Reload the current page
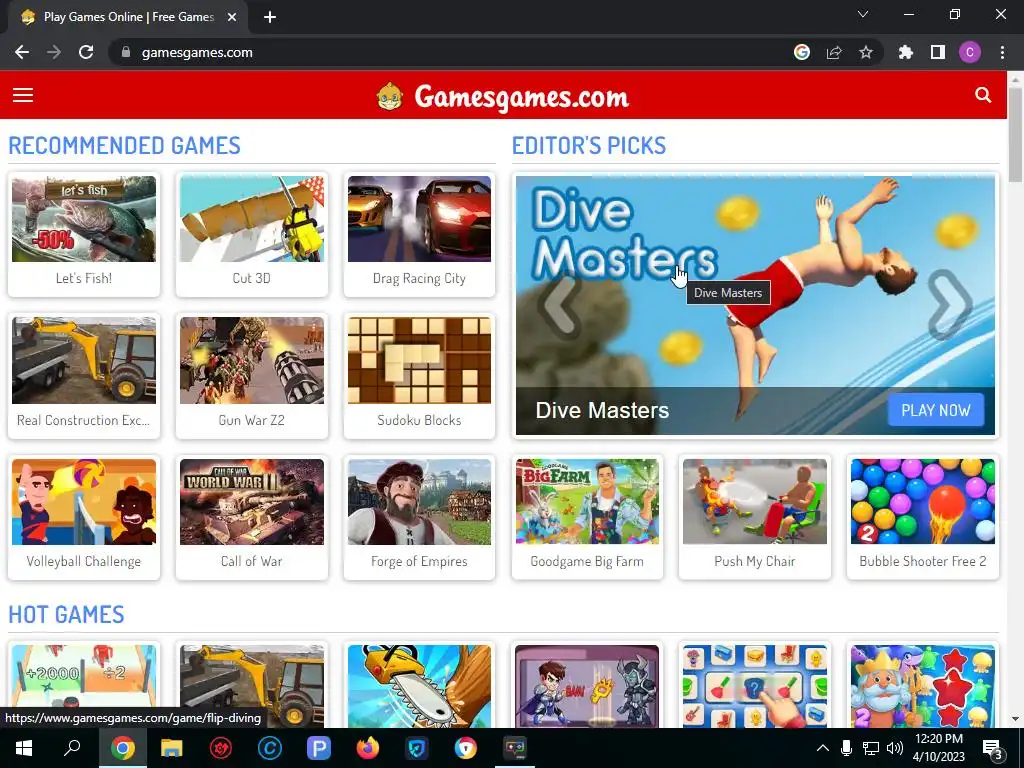1024x768 pixels. (86, 52)
